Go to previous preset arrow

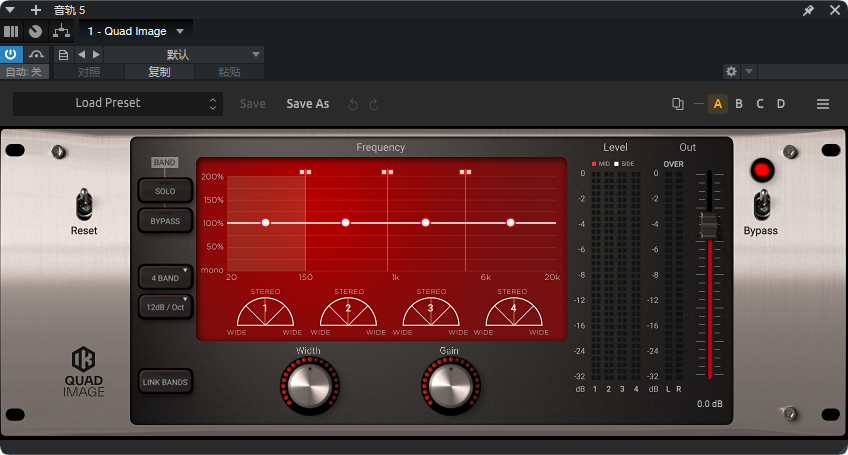click(x=82, y=54)
